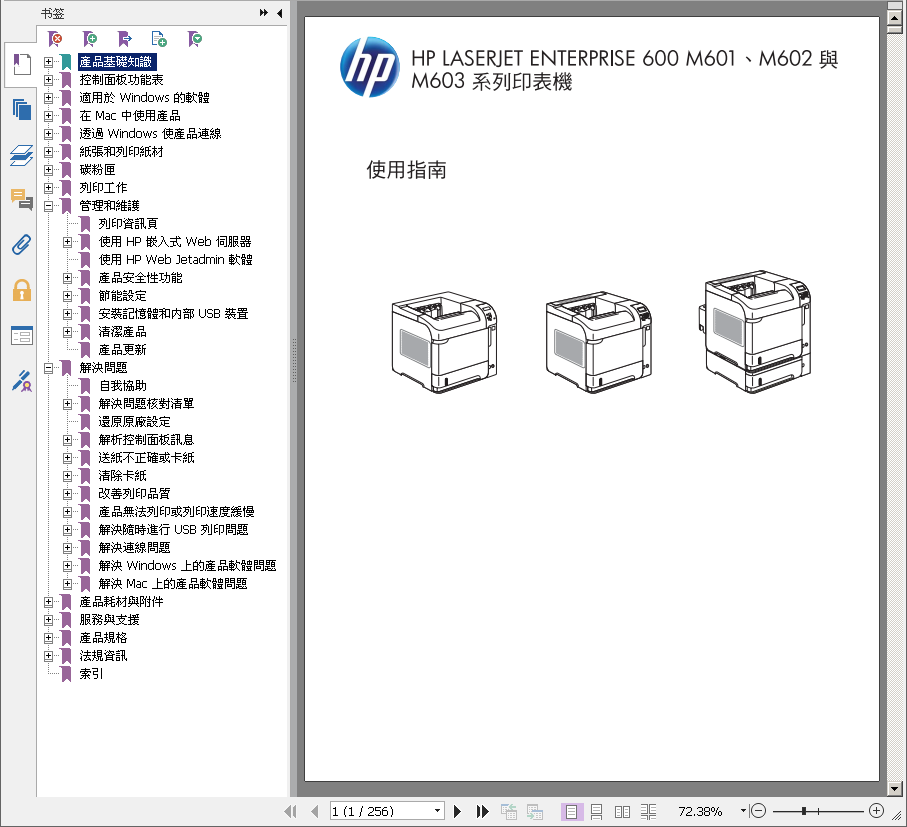
Task: Open the Comments panel in sidebar
Action: (21, 200)
